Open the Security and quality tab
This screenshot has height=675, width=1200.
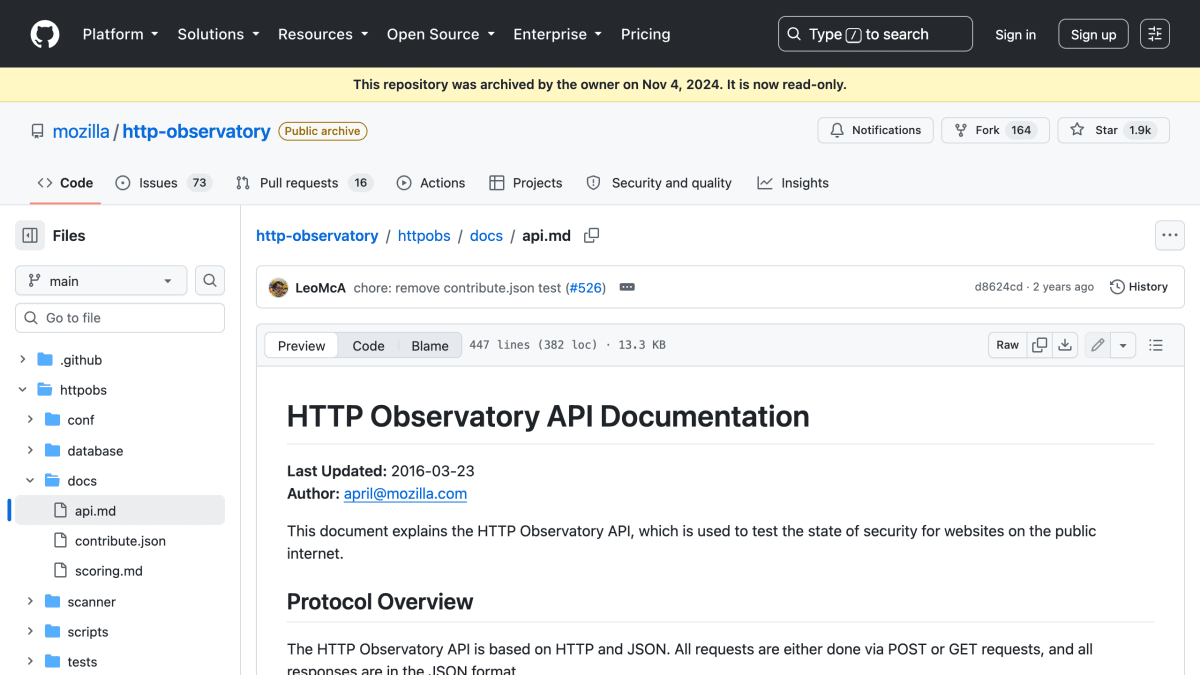[659, 183]
